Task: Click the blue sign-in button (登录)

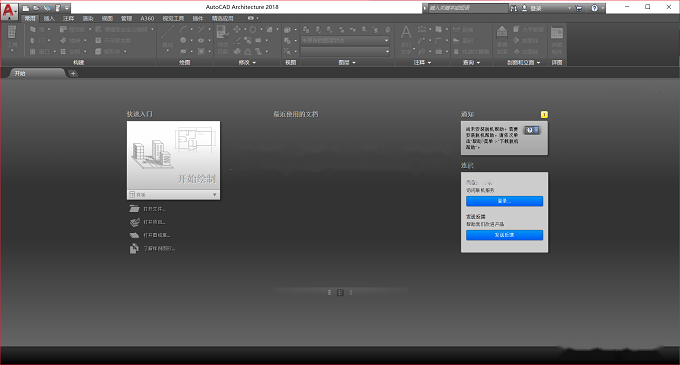Action: 504,201
